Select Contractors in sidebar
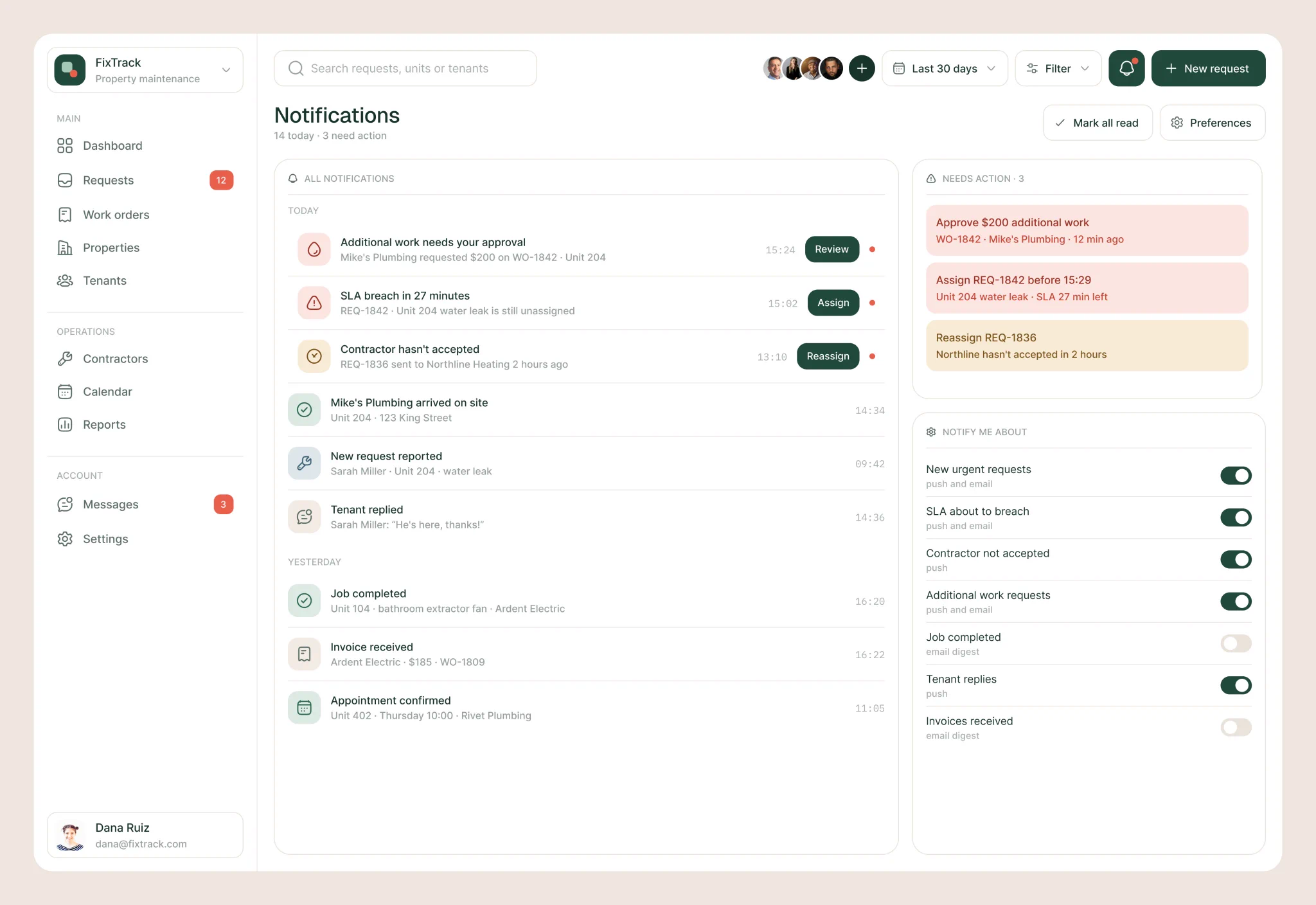 click(x=145, y=359)
